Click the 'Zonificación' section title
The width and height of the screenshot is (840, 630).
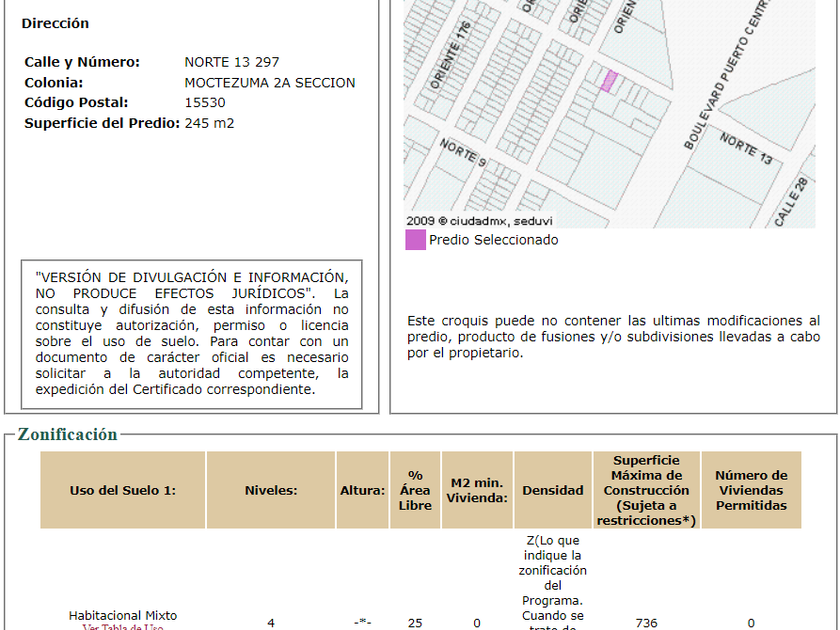click(68, 434)
